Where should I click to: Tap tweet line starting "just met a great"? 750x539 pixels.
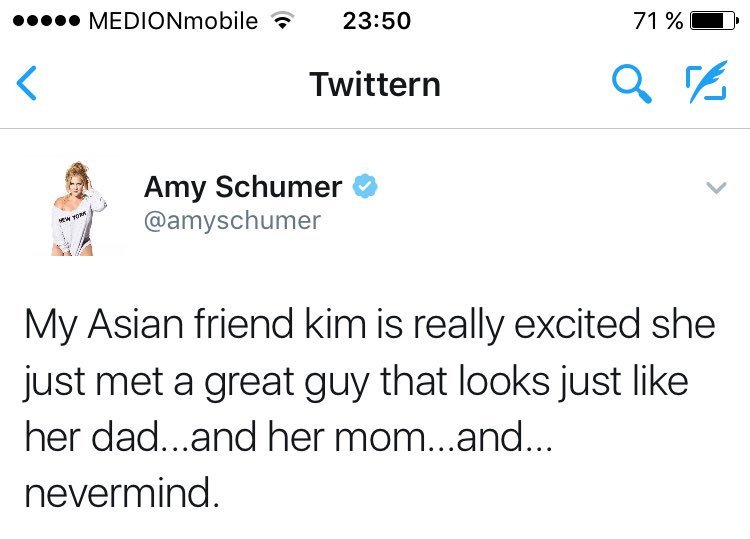pos(356,382)
